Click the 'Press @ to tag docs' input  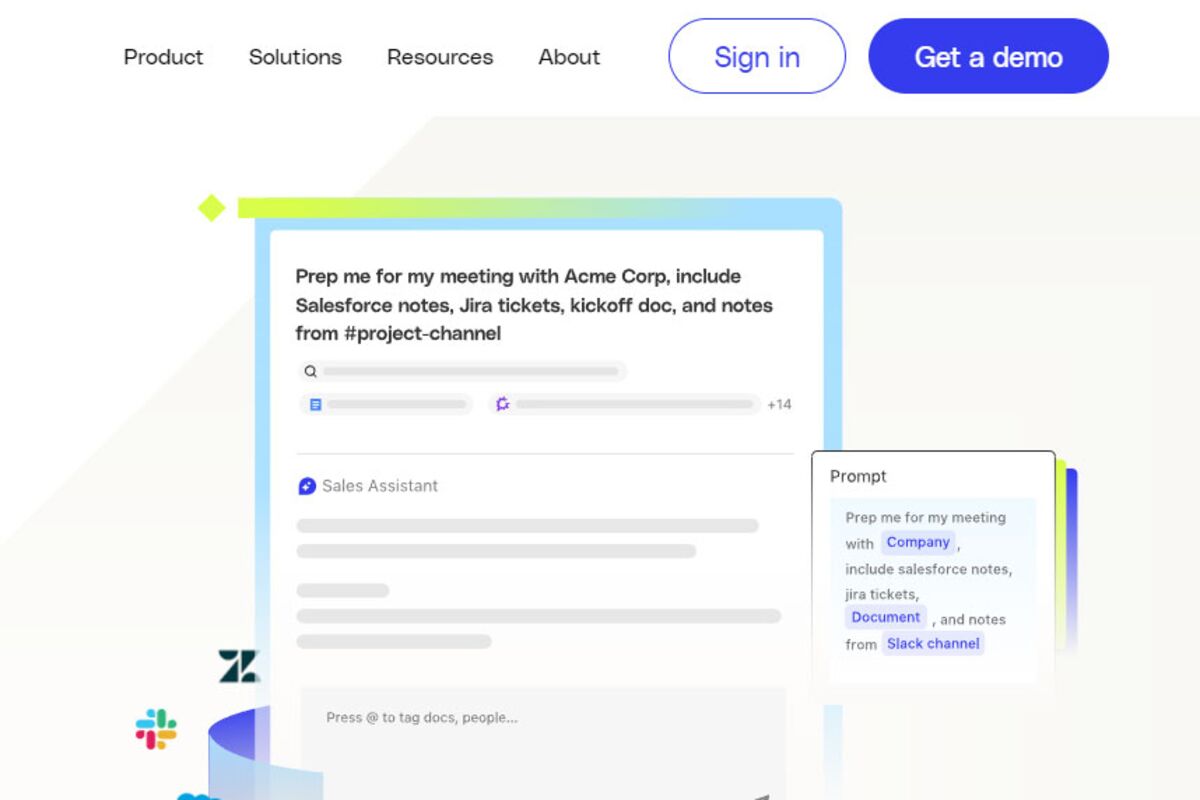[544, 742]
